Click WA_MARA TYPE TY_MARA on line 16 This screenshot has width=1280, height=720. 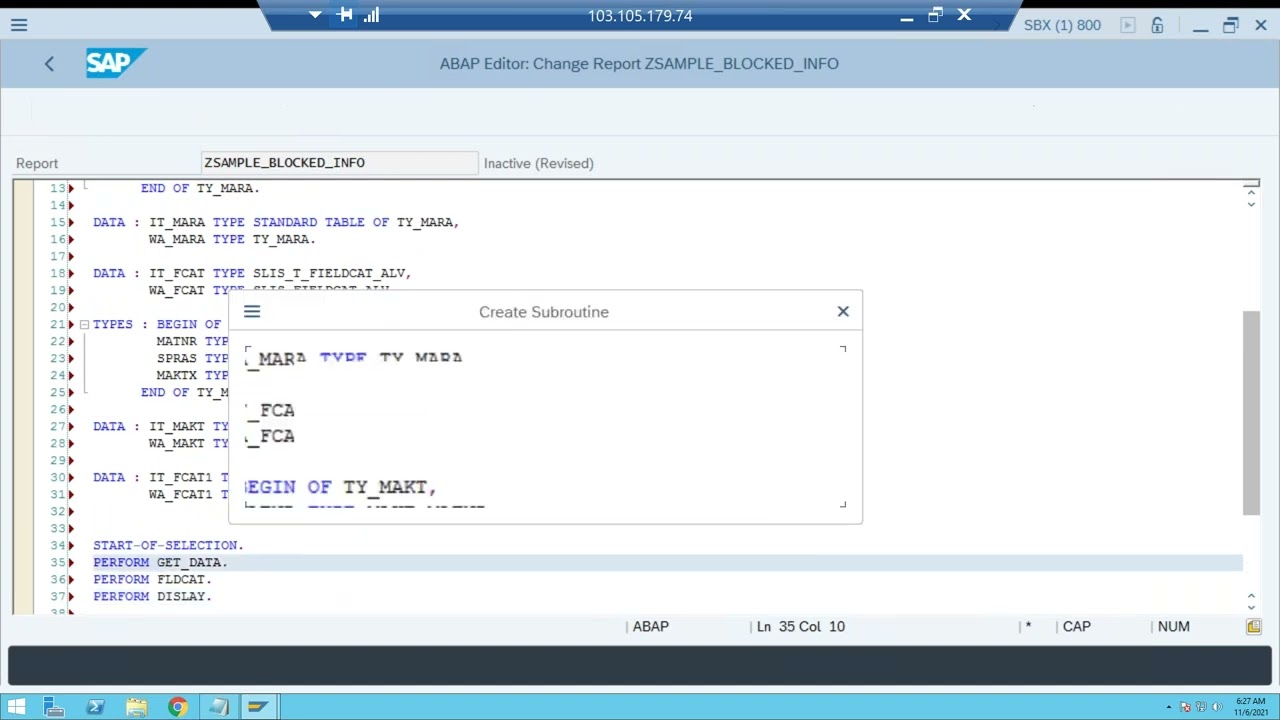232,239
